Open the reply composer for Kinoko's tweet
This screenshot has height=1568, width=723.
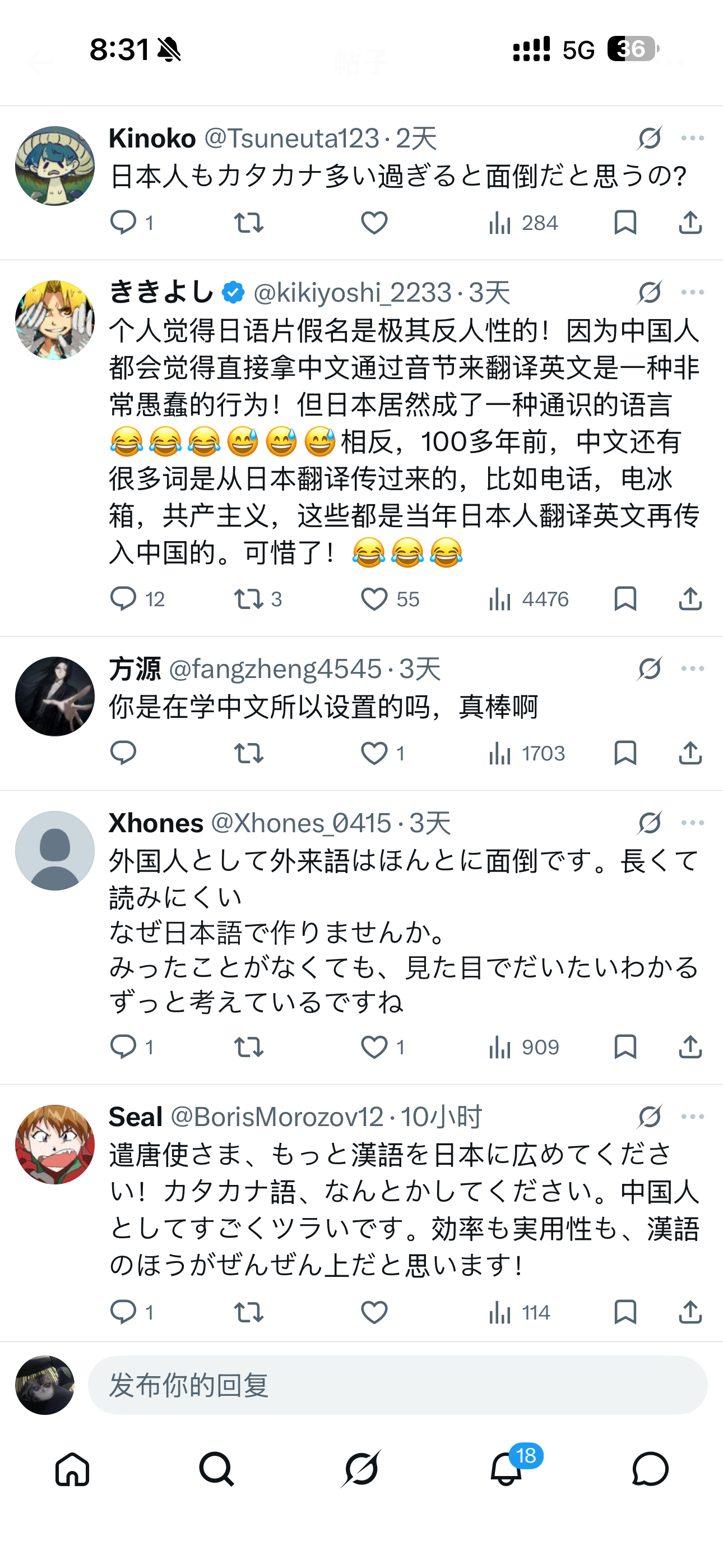tap(124, 222)
